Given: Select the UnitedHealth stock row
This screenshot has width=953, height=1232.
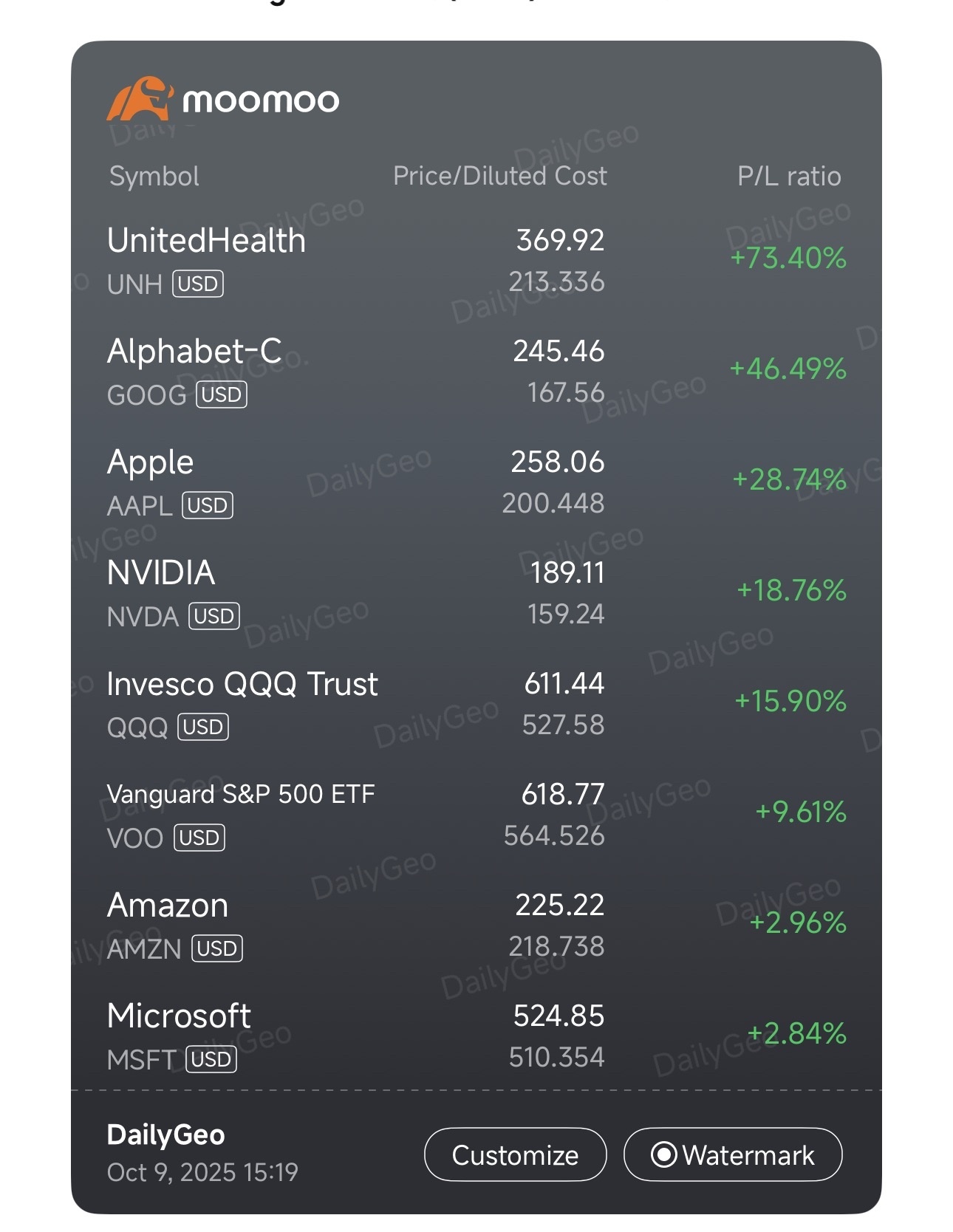Looking at the screenshot, I should coord(206,241).
